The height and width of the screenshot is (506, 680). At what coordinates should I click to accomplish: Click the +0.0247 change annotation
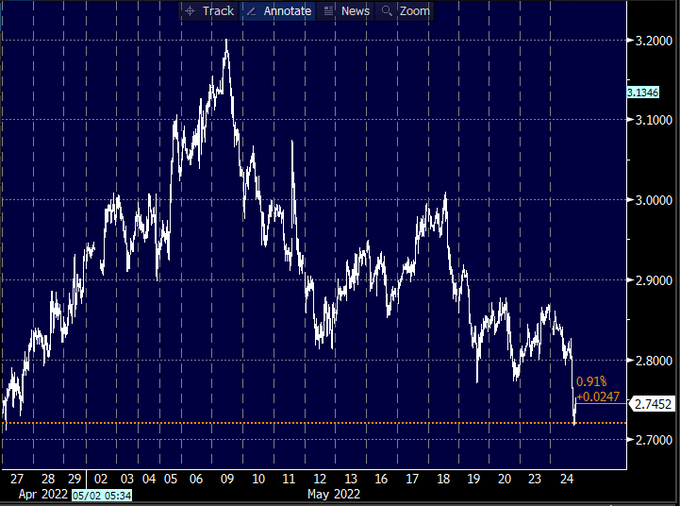point(598,397)
